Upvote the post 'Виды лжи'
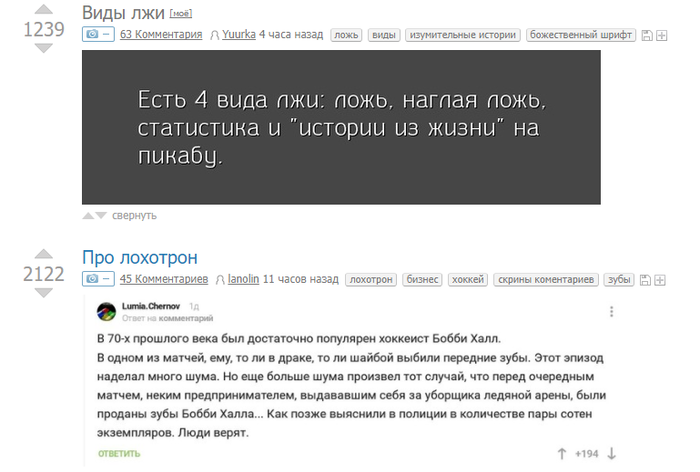Viewport: 700px width, 472px height. click(x=43, y=9)
